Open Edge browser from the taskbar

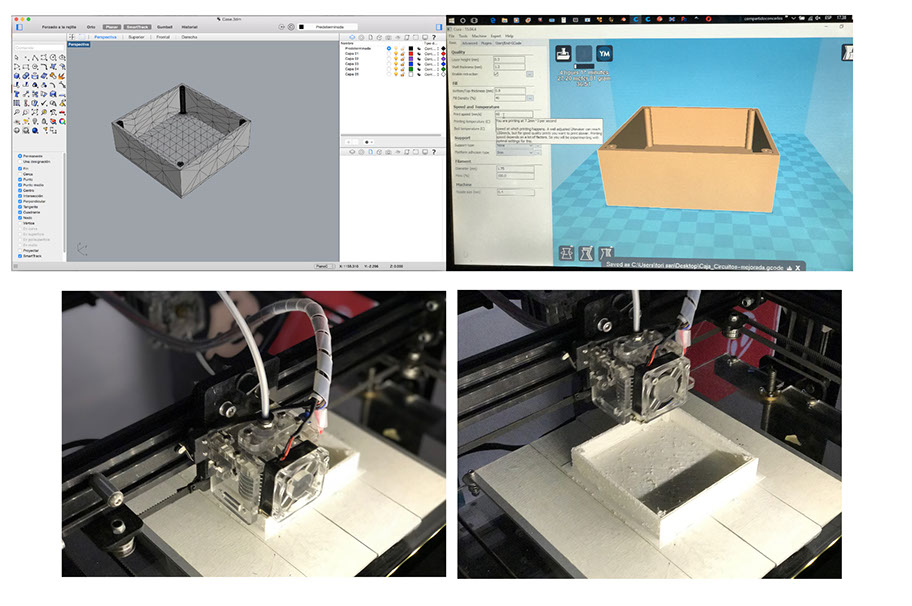click(493, 20)
